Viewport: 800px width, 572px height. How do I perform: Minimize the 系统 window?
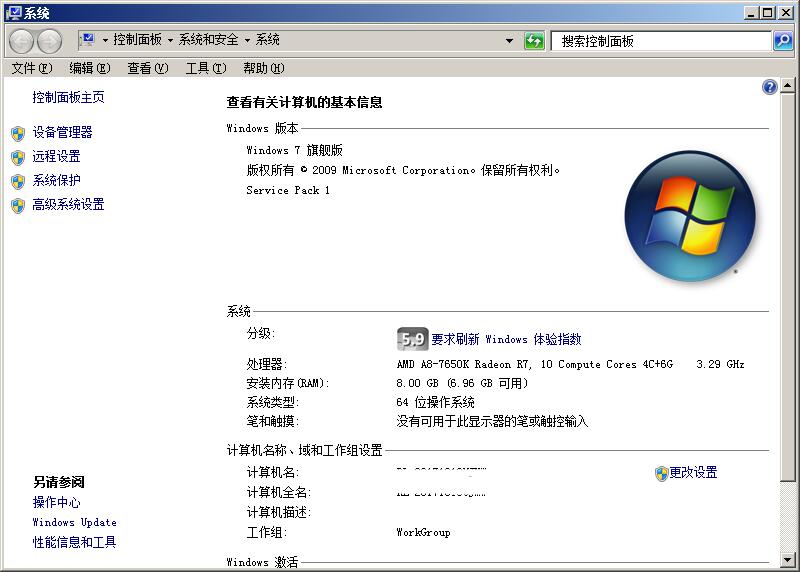point(749,13)
